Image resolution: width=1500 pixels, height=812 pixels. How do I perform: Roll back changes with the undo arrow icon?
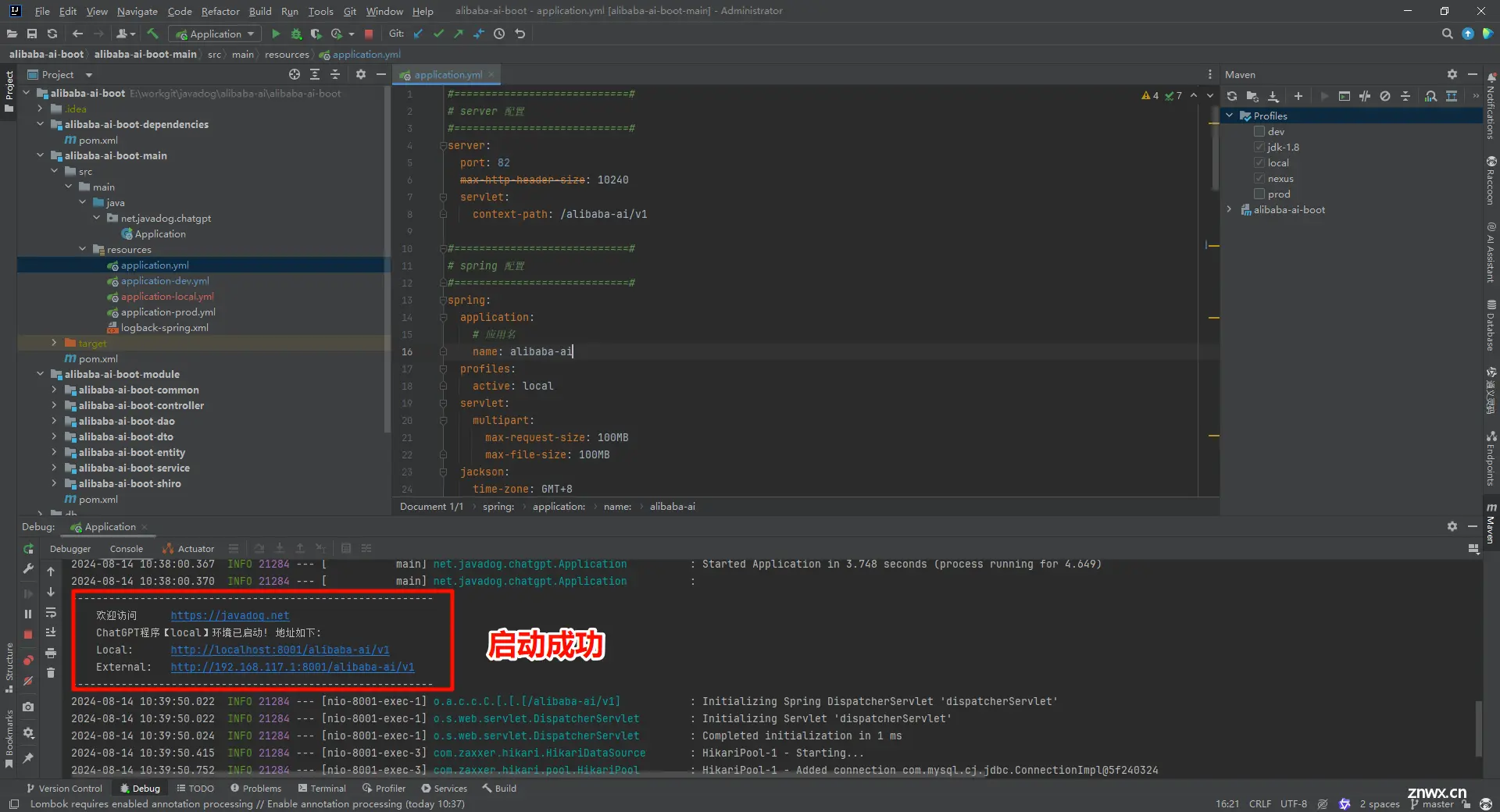[520, 34]
